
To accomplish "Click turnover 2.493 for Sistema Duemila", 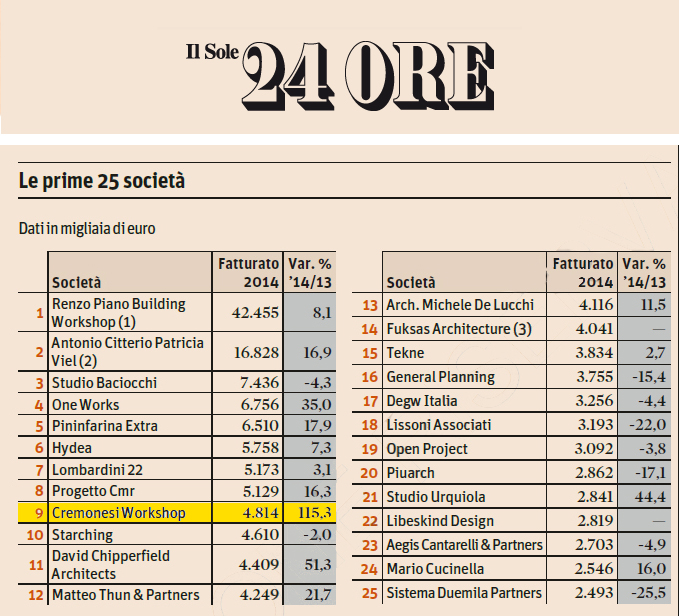I will [594, 593].
